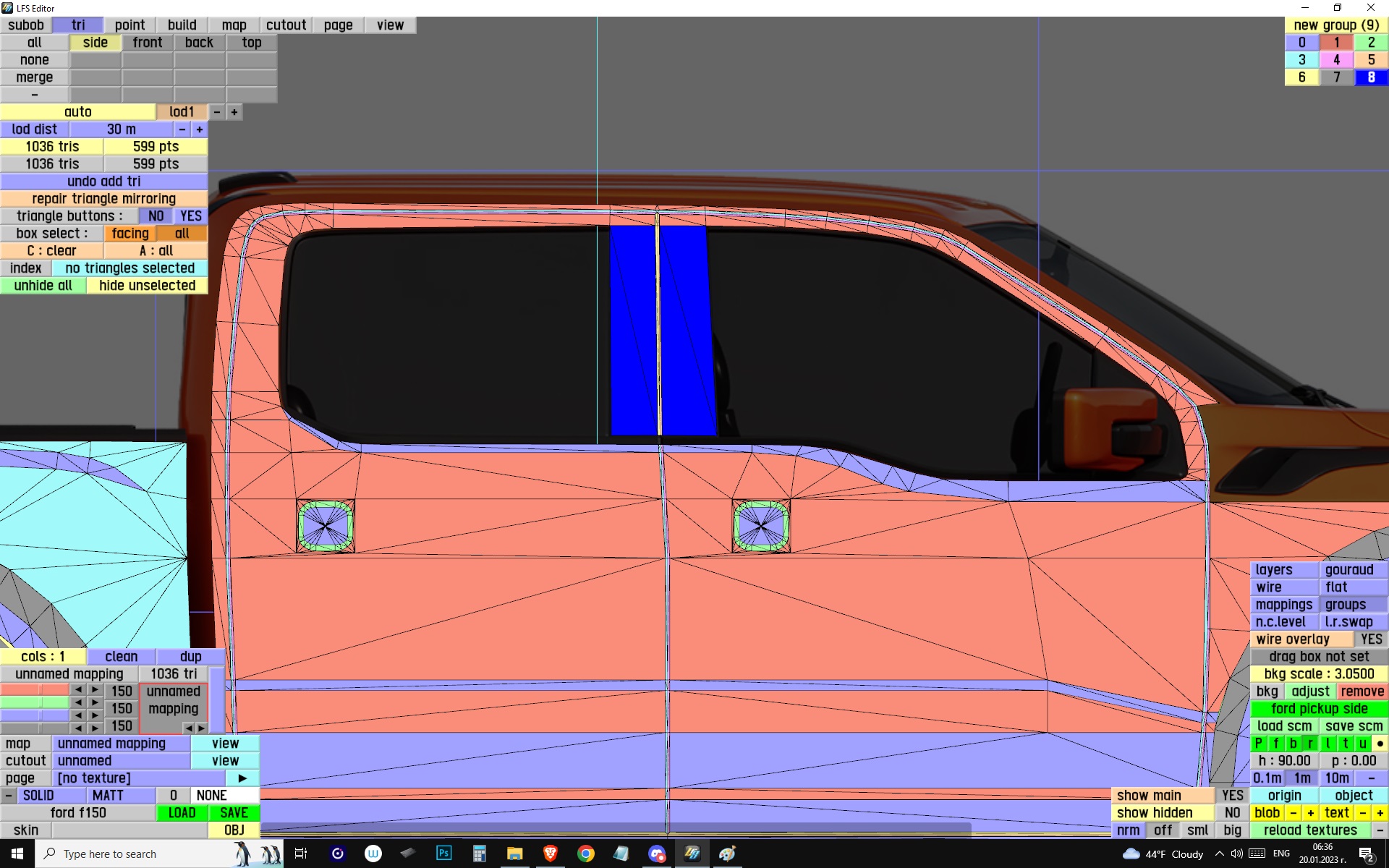The height and width of the screenshot is (868, 1389).
Task: Click repair triangle mirroring
Action: (103, 199)
